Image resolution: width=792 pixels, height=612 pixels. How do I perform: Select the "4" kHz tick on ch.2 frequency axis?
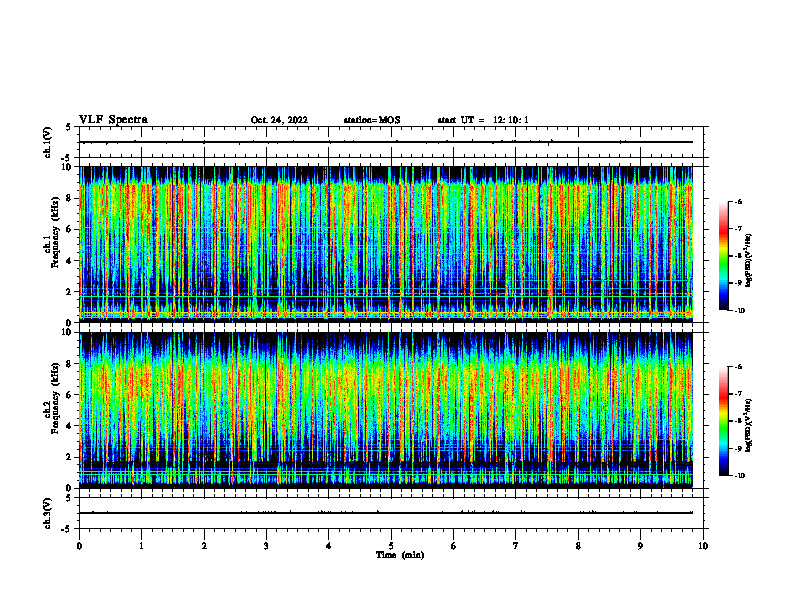(x=69, y=426)
